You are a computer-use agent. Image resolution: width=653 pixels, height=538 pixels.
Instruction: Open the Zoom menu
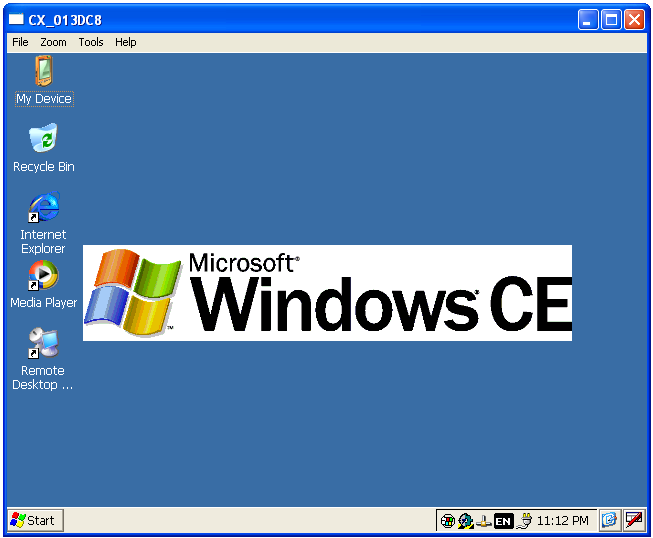(53, 42)
